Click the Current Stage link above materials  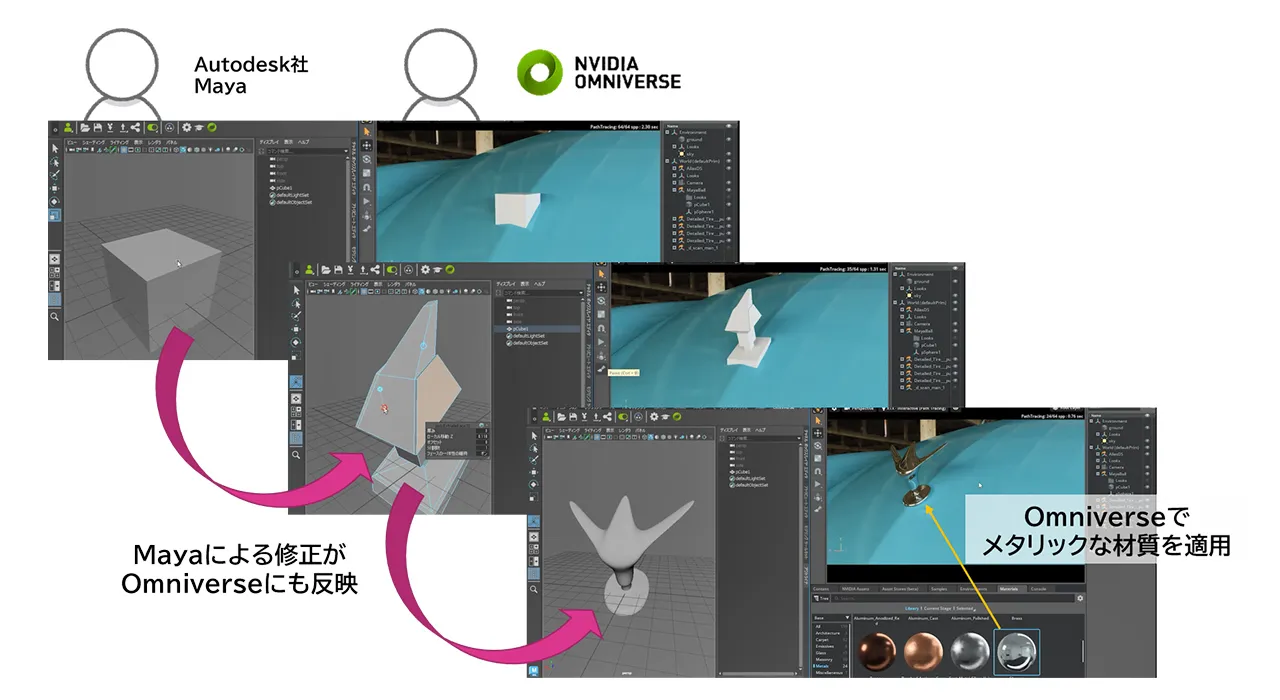937,608
